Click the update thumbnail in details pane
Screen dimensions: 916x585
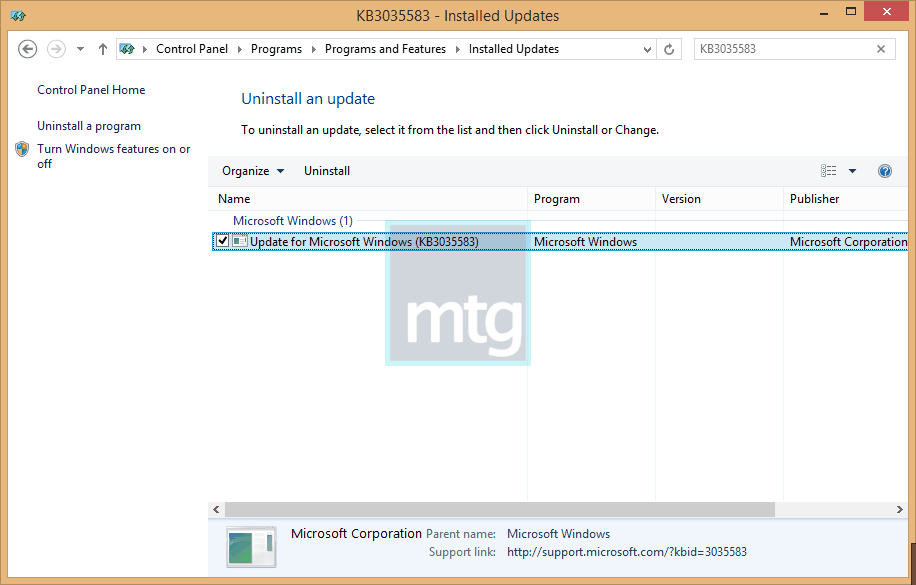[251, 546]
